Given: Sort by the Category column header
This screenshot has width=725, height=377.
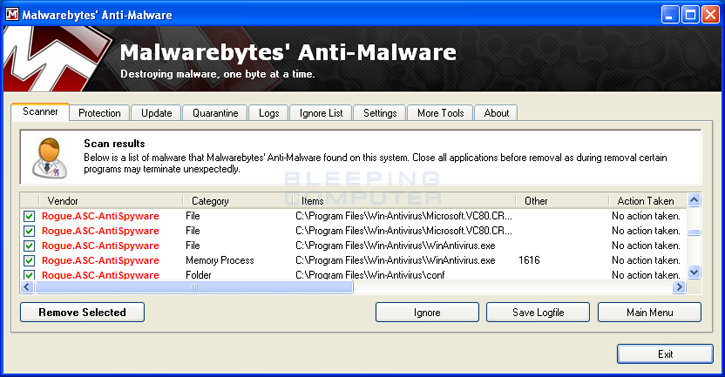Looking at the screenshot, I should click(238, 201).
